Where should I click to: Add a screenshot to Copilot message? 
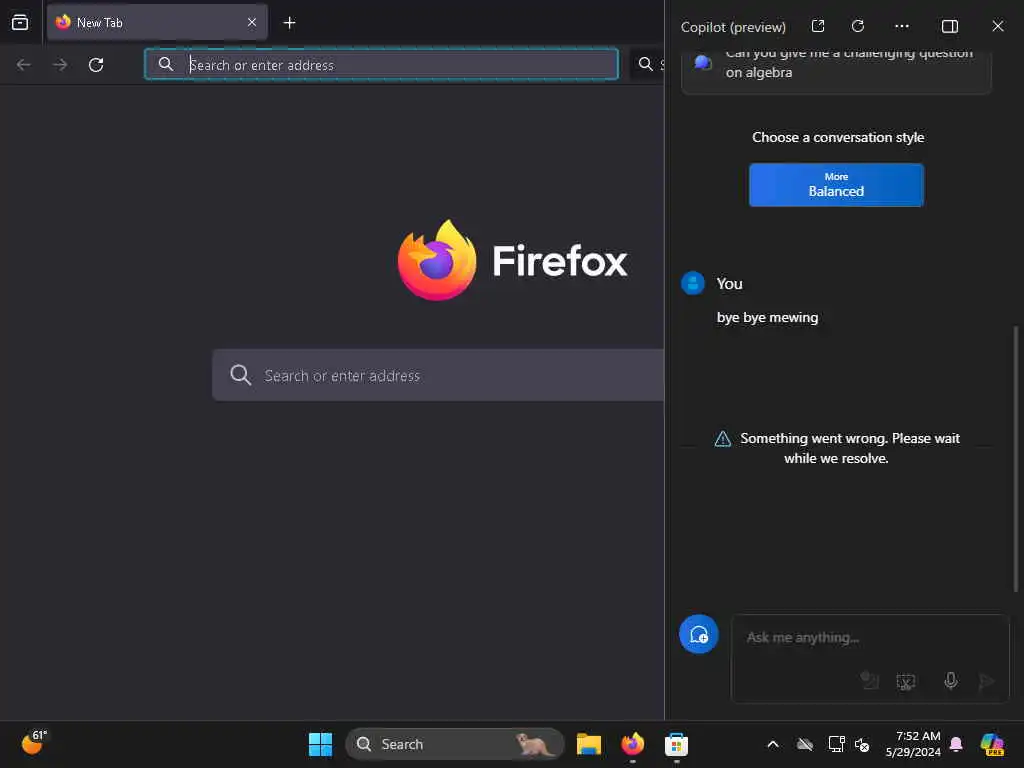coord(906,682)
